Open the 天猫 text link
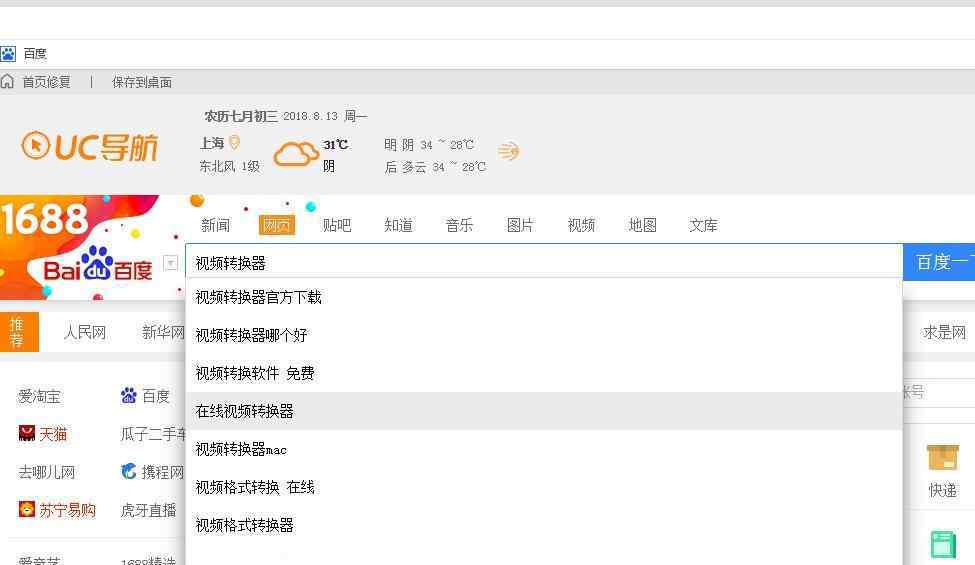The height and width of the screenshot is (565, 975). coord(53,434)
